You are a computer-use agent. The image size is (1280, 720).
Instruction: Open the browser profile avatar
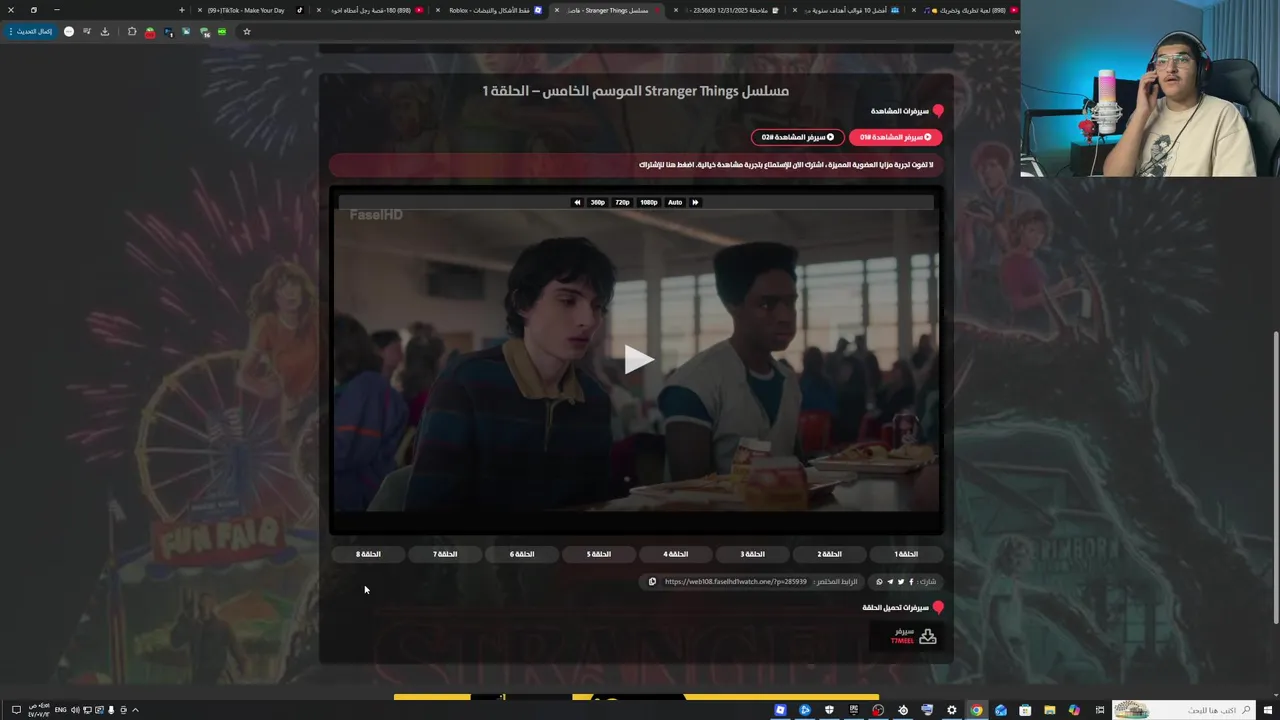[69, 31]
